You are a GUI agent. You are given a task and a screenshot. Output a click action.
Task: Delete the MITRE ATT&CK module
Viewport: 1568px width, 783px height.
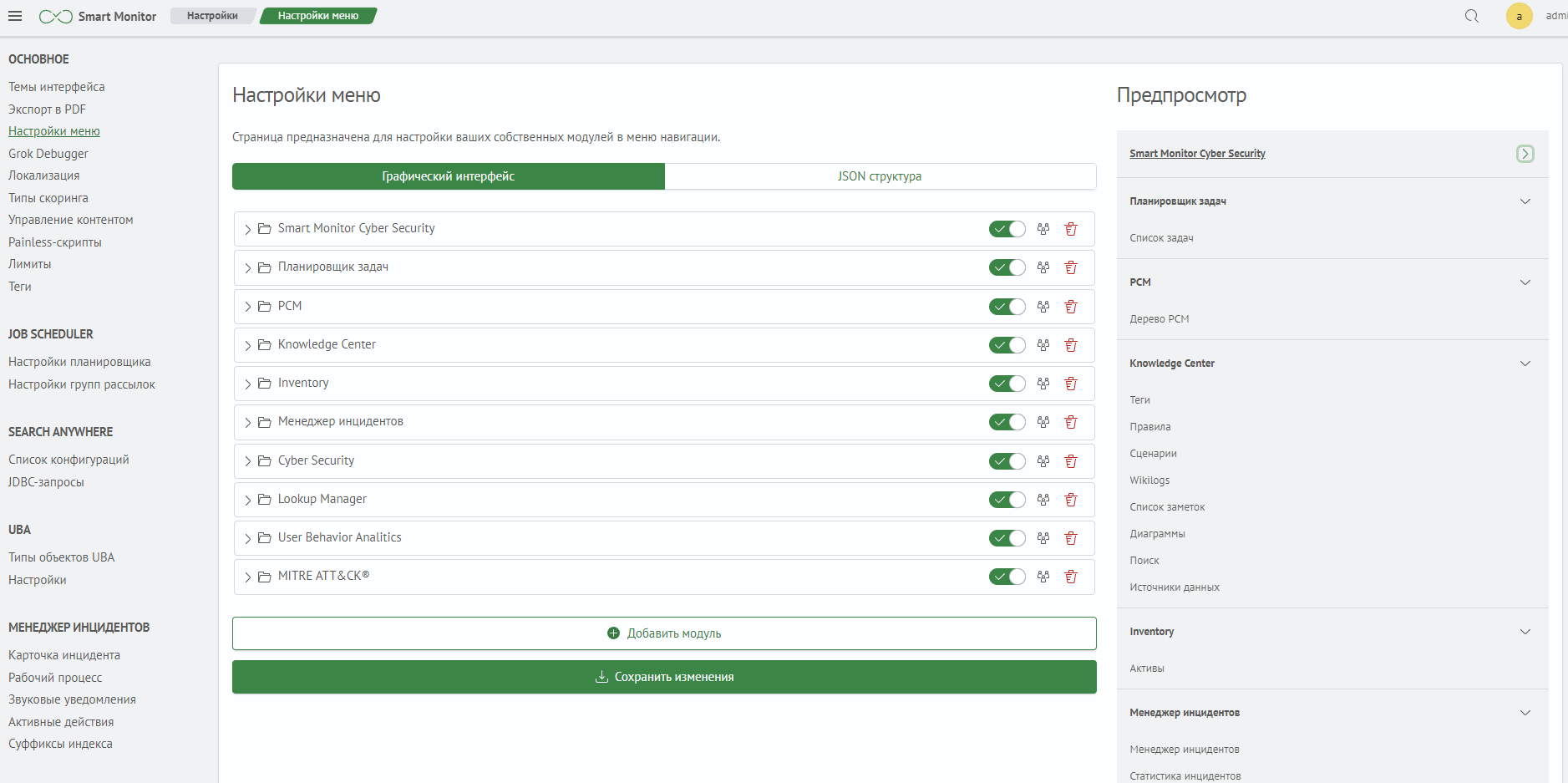click(1071, 577)
